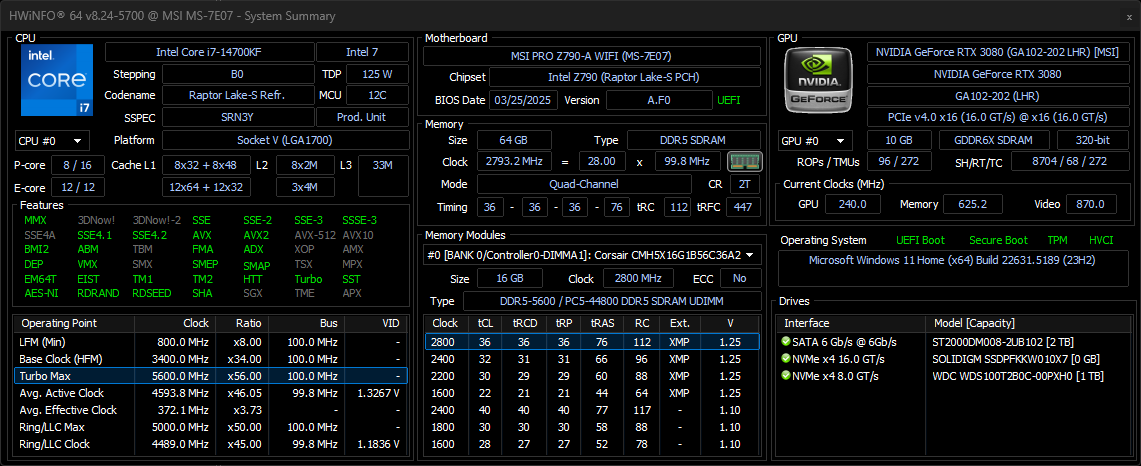Select the Ring/LLC Clock row
Image resolution: width=1141 pixels, height=466 pixels.
[x=210, y=443]
